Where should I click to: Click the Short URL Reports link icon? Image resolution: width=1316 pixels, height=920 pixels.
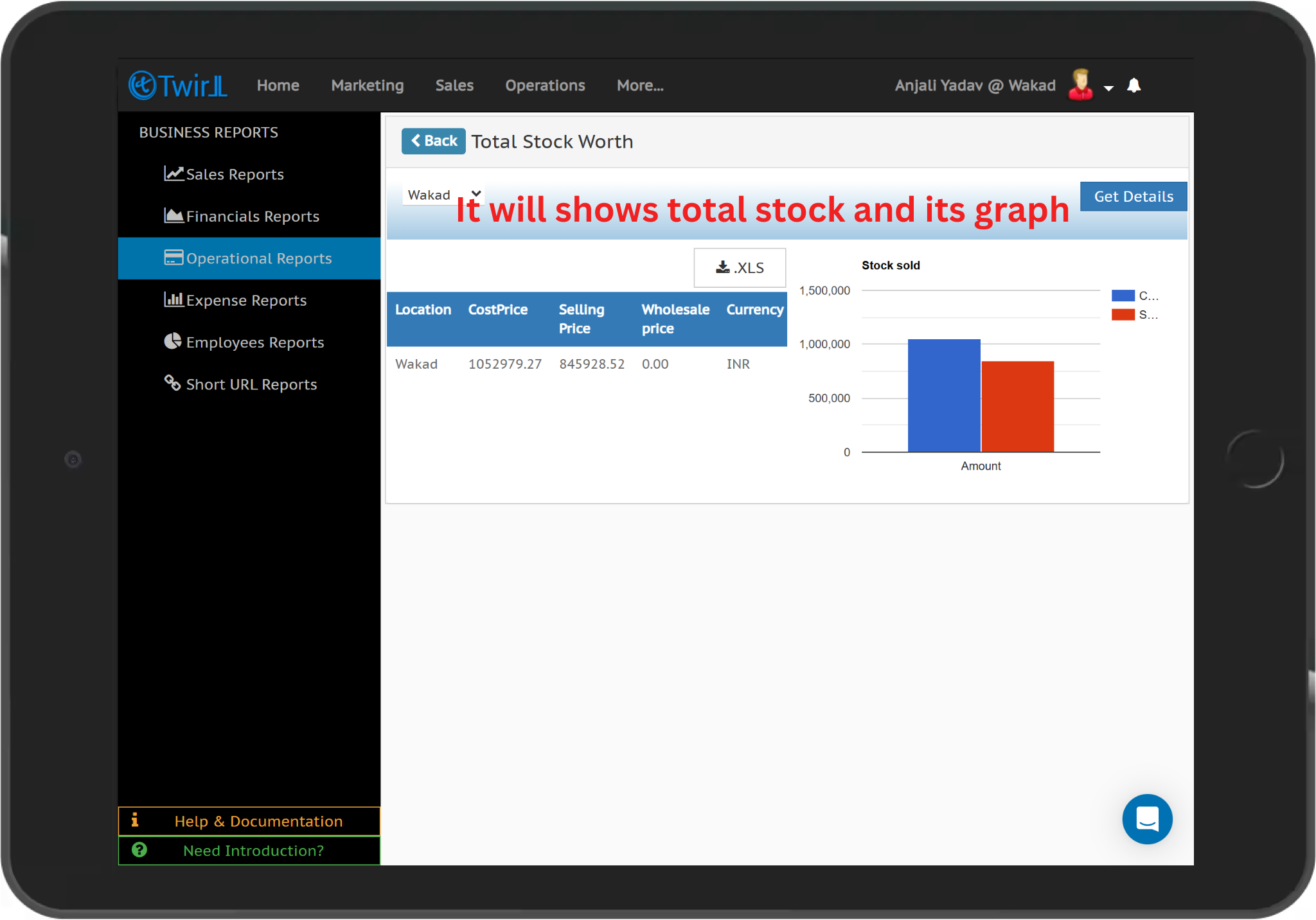[172, 383]
